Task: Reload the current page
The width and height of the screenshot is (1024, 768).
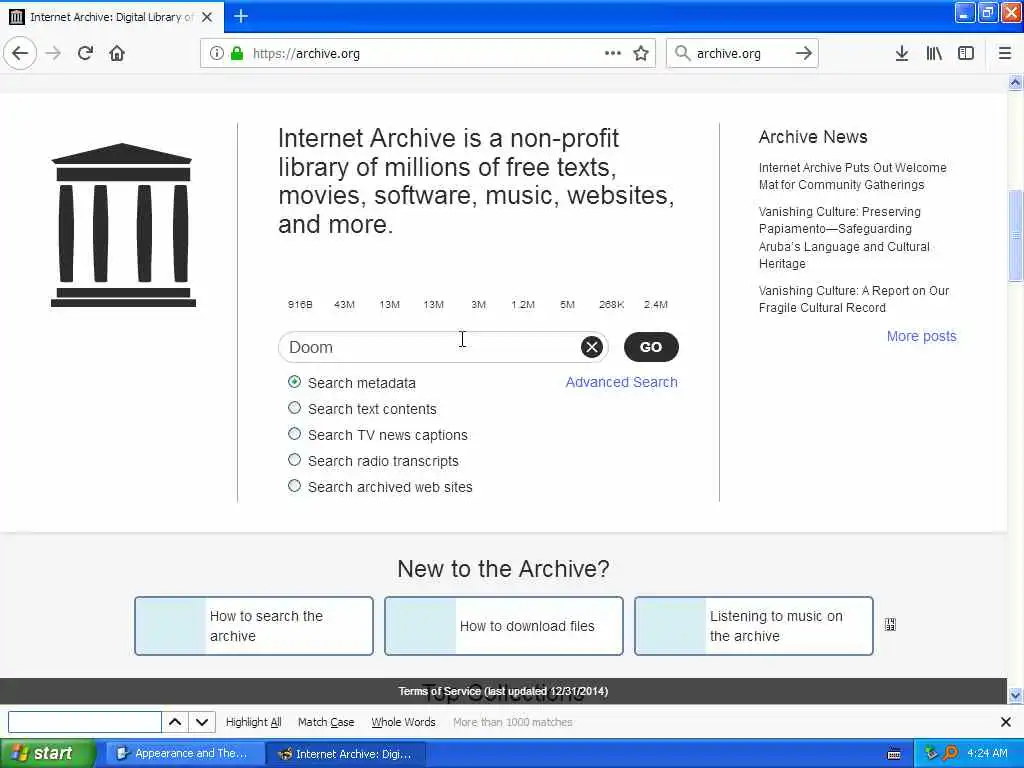Action: click(85, 54)
